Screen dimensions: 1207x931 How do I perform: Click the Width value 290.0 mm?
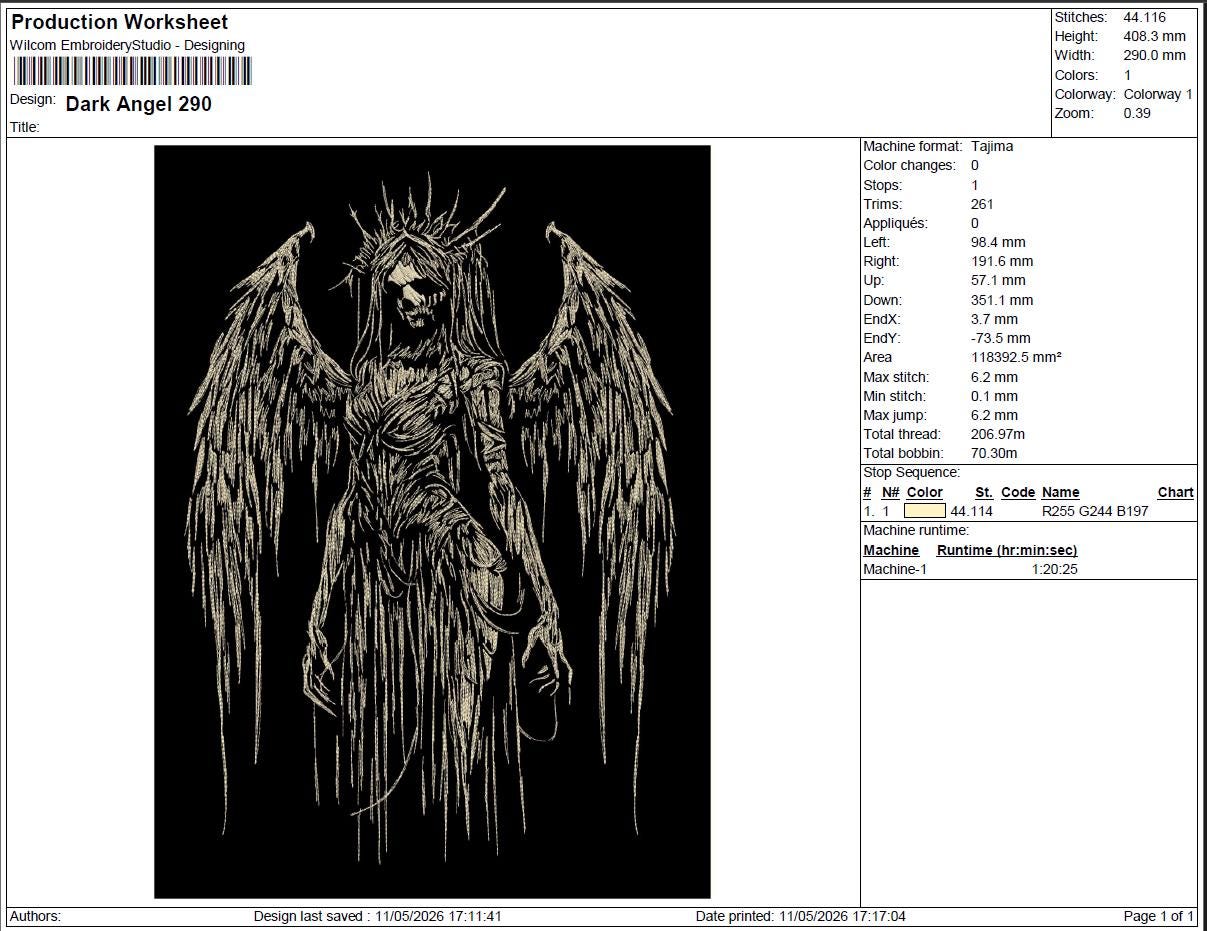coord(1154,55)
